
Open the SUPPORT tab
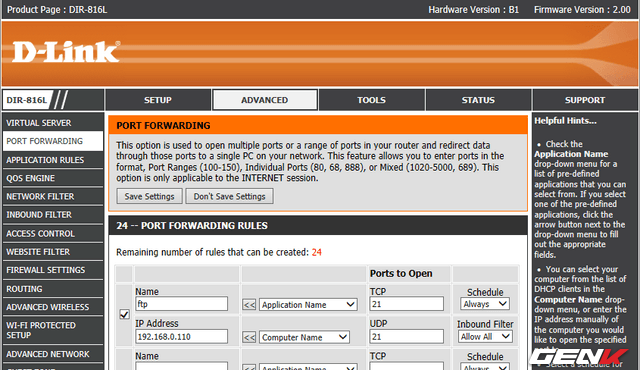pyautogui.click(x=585, y=100)
